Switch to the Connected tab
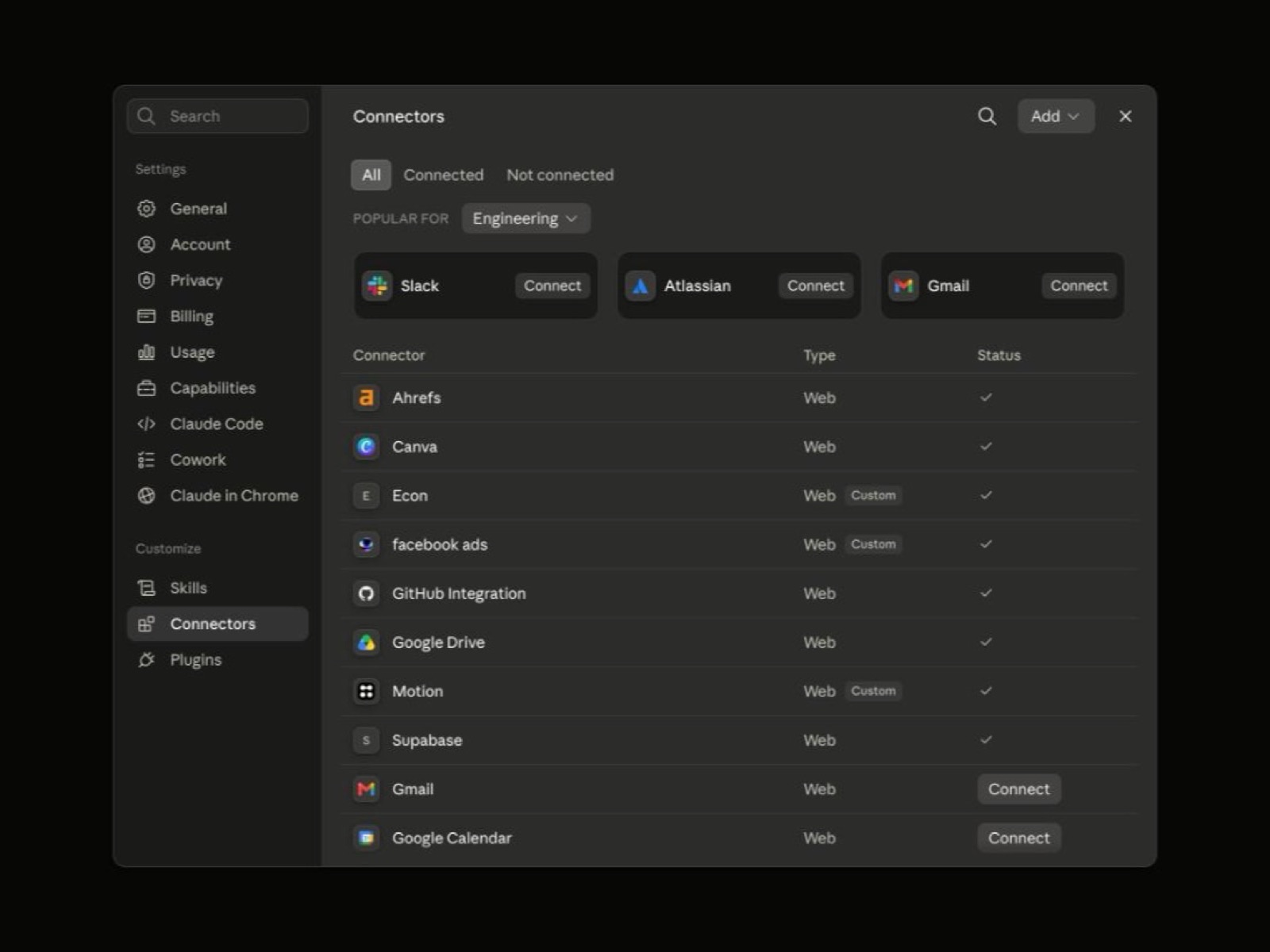 click(443, 175)
